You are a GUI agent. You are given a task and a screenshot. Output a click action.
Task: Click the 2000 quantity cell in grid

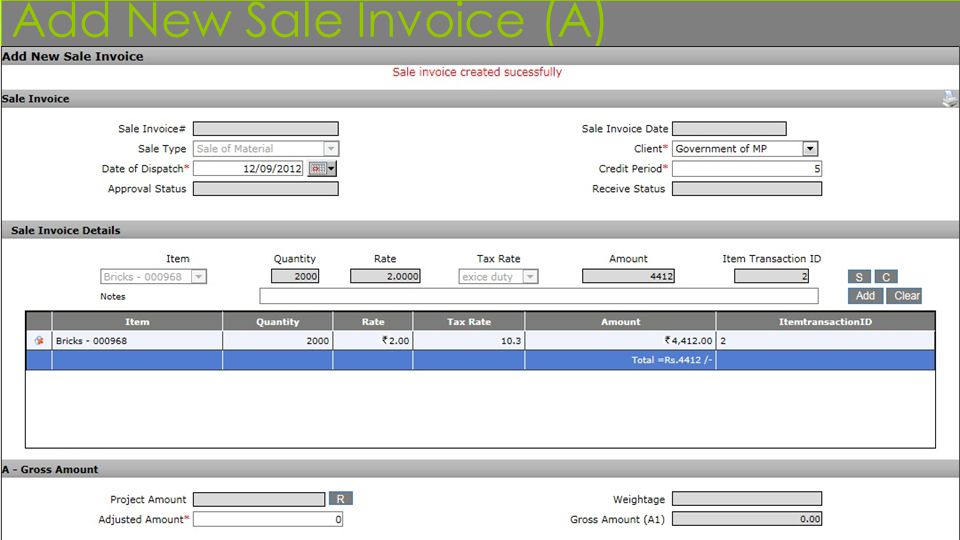click(277, 340)
